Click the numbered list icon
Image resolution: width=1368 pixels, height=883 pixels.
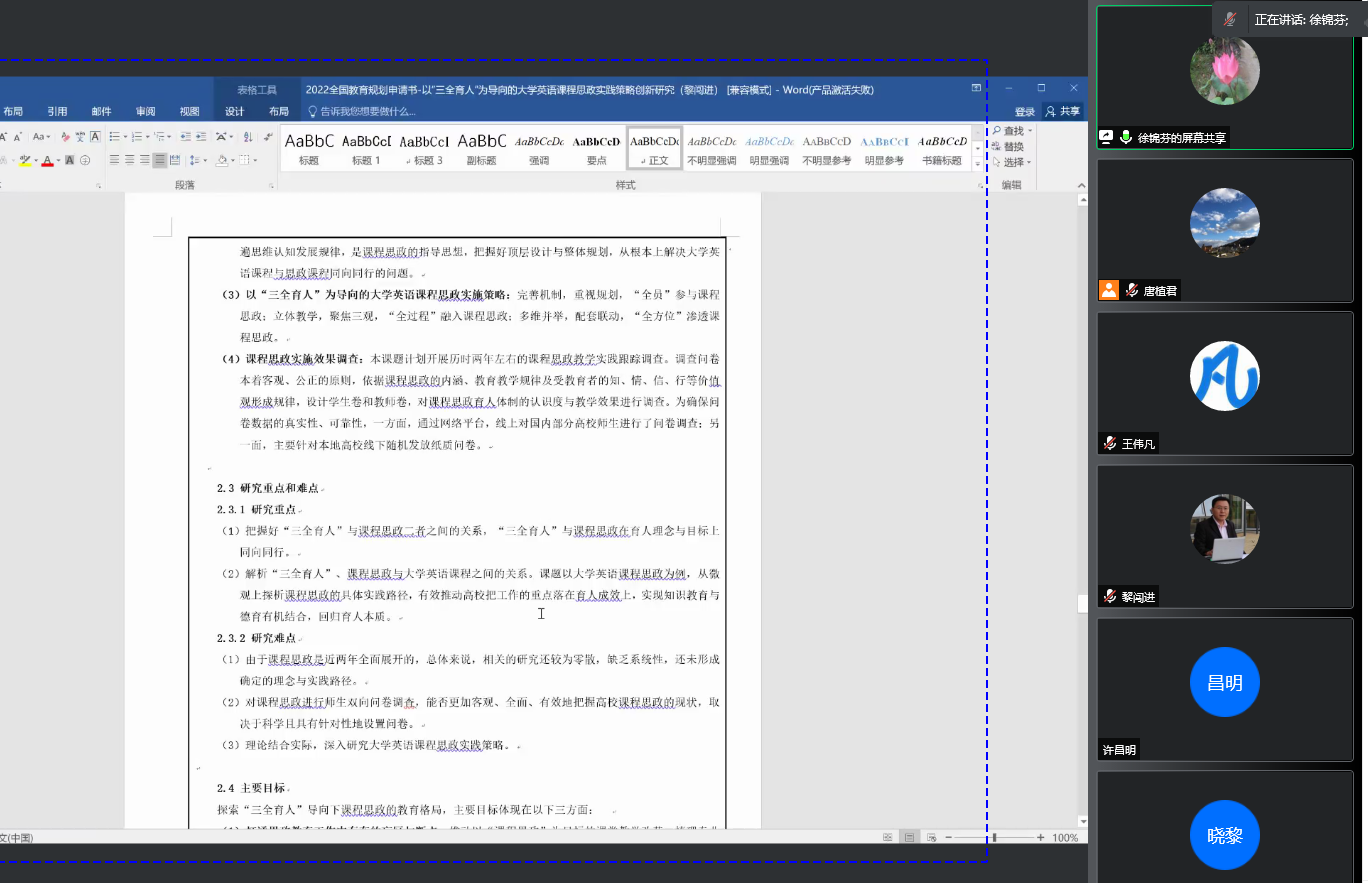tap(138, 136)
